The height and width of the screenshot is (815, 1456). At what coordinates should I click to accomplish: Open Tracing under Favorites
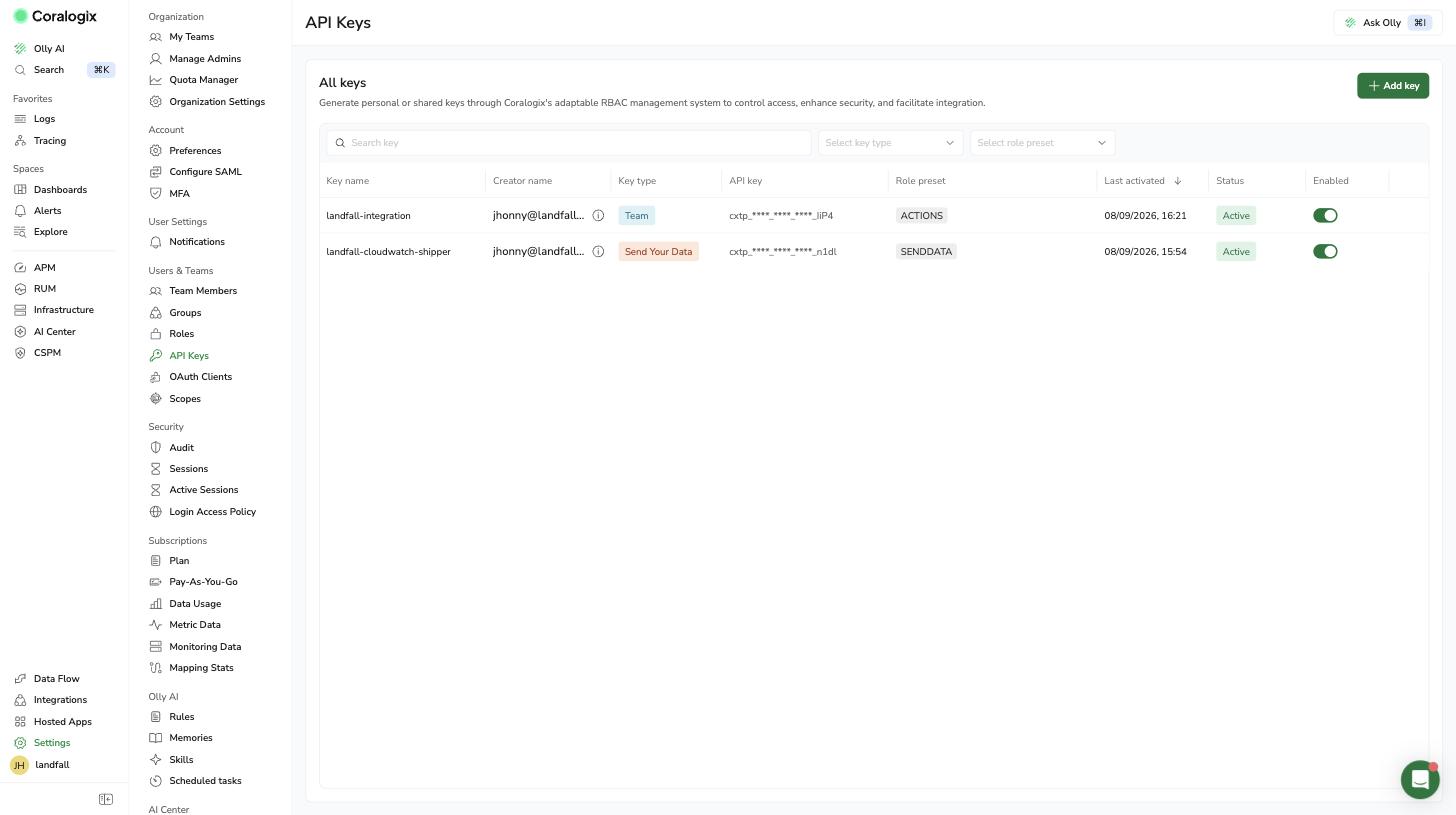tap(40, 141)
